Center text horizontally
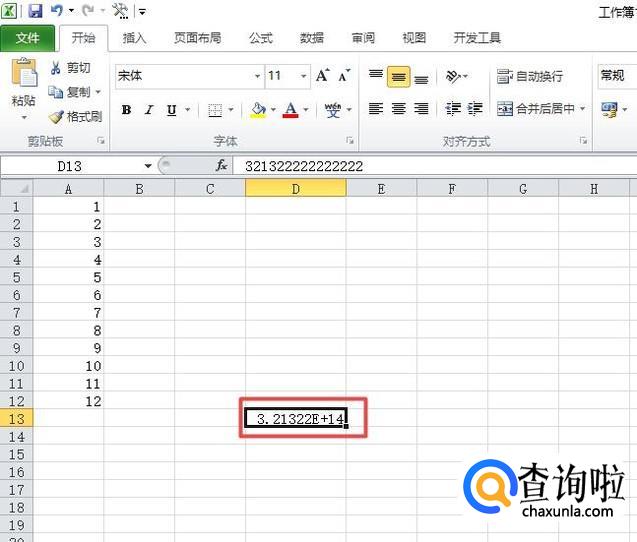The width and height of the screenshot is (637, 542). [399, 108]
